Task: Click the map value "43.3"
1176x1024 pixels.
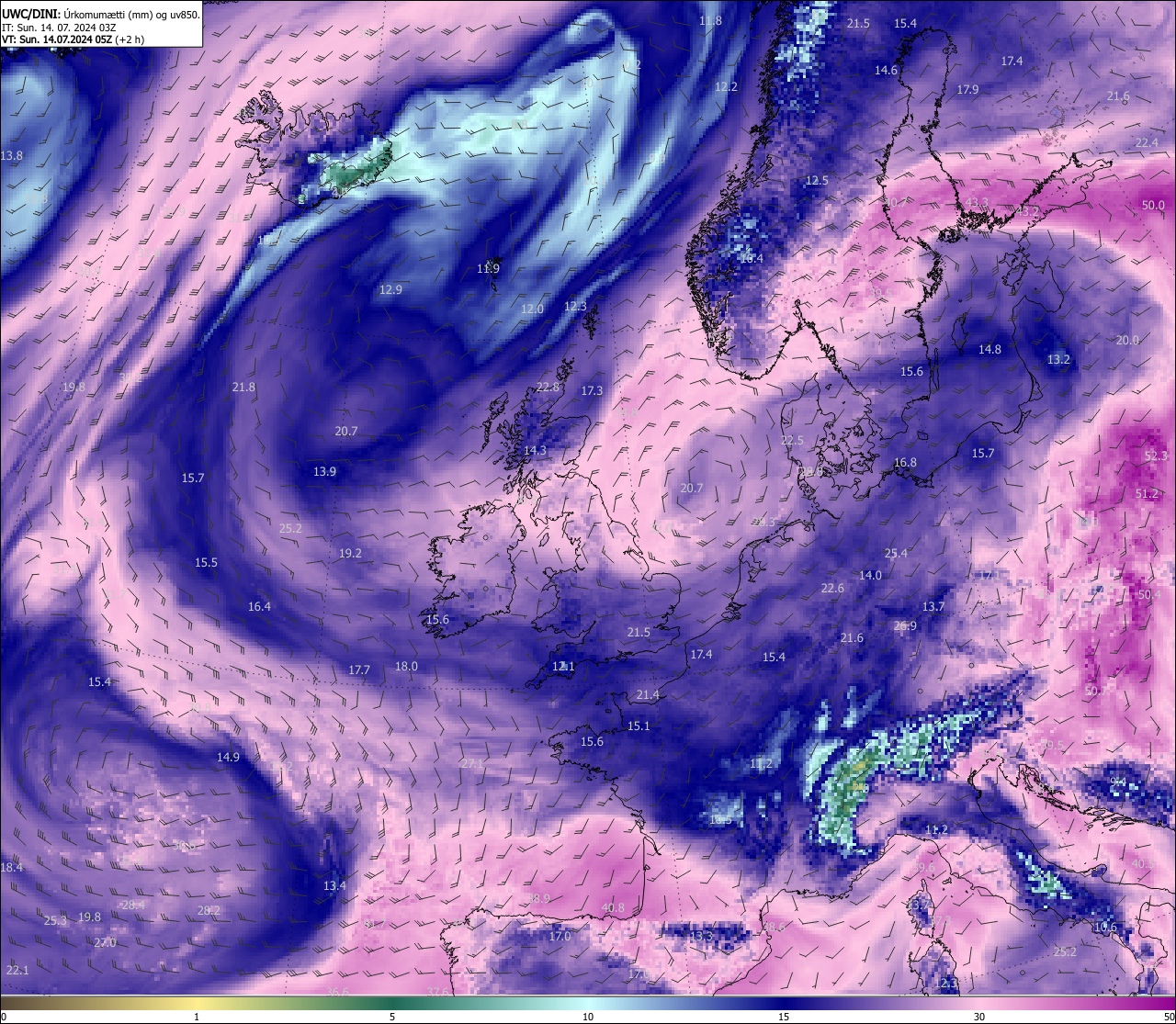Action: click(x=977, y=203)
